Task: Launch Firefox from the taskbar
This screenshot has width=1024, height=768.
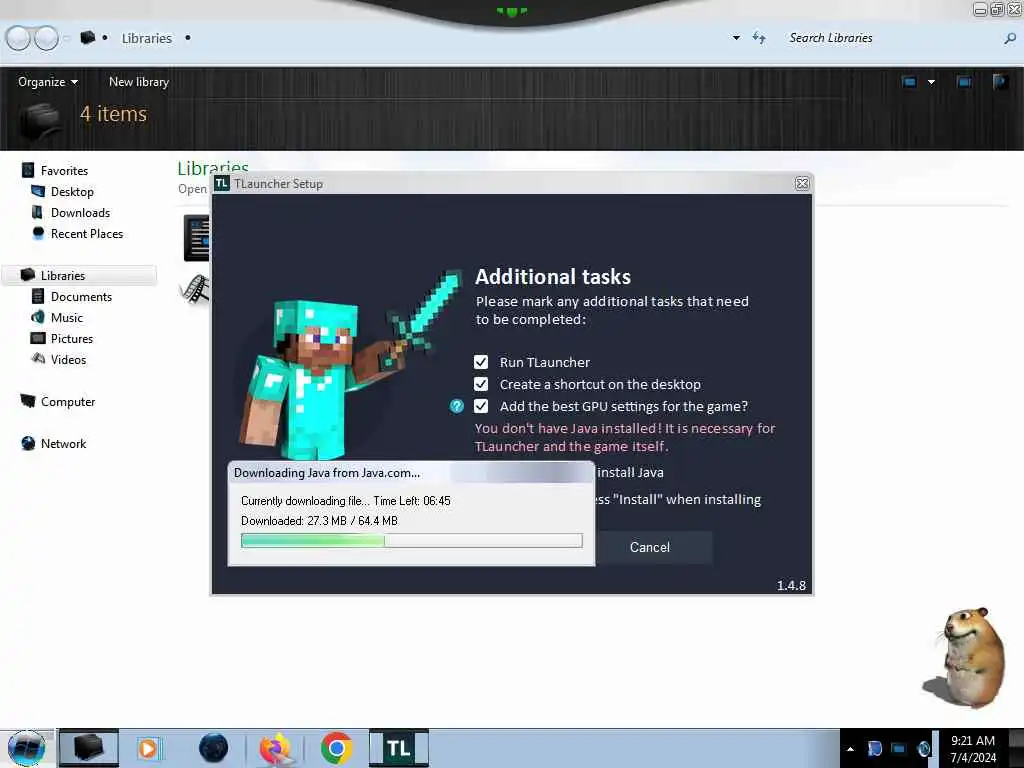Action: pos(275,748)
